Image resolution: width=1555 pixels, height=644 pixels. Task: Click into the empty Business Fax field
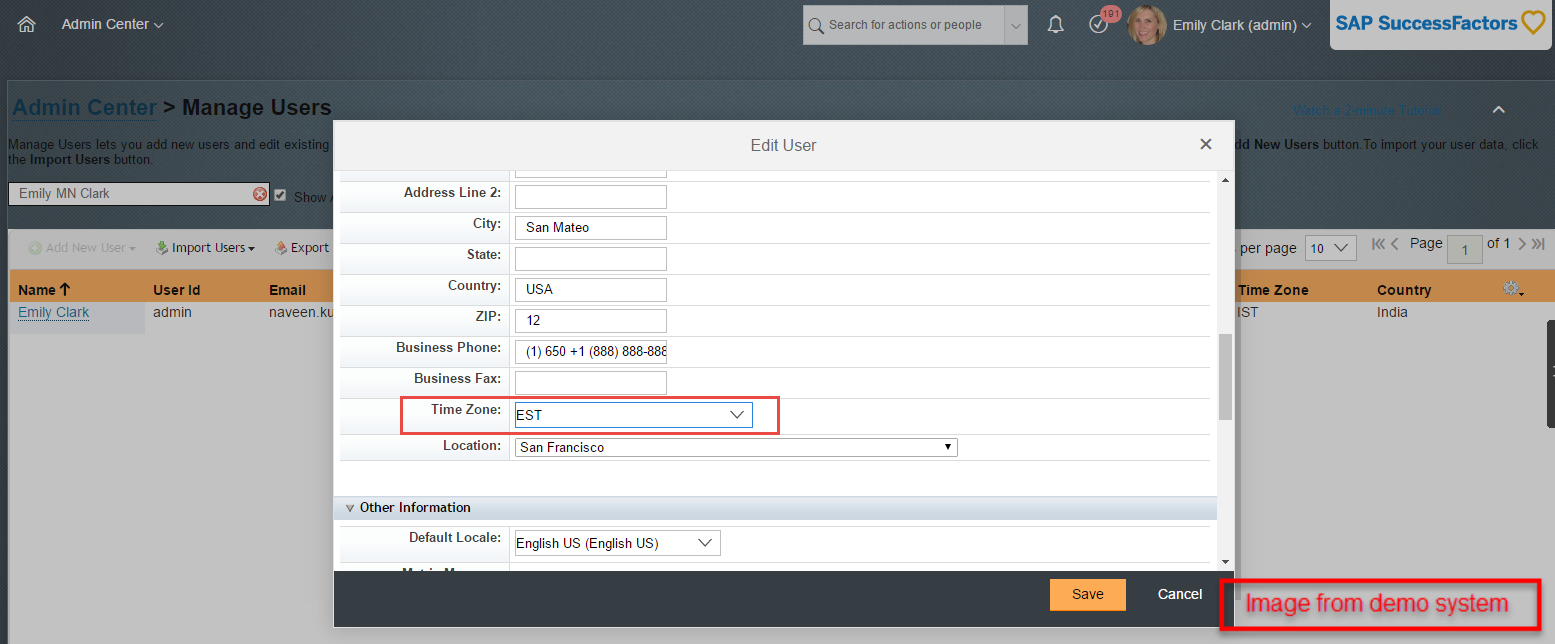pyautogui.click(x=590, y=383)
